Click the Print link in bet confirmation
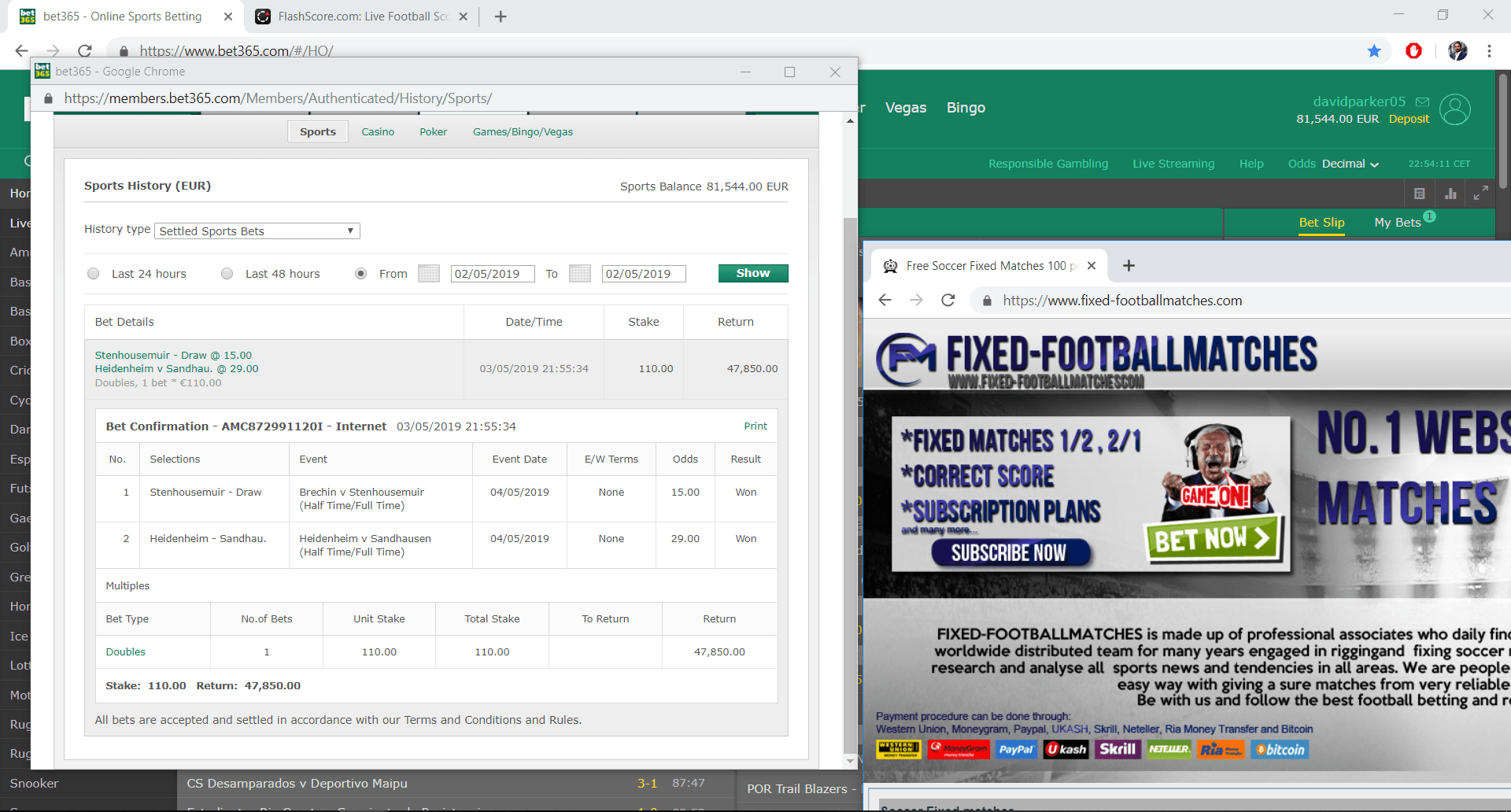The height and width of the screenshot is (812, 1511). tap(755, 426)
